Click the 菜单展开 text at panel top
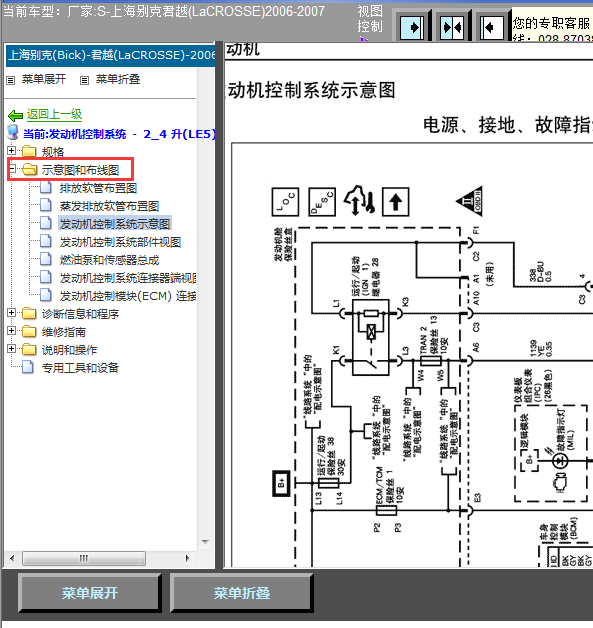This screenshot has width=593, height=628. pyautogui.click(x=44, y=79)
